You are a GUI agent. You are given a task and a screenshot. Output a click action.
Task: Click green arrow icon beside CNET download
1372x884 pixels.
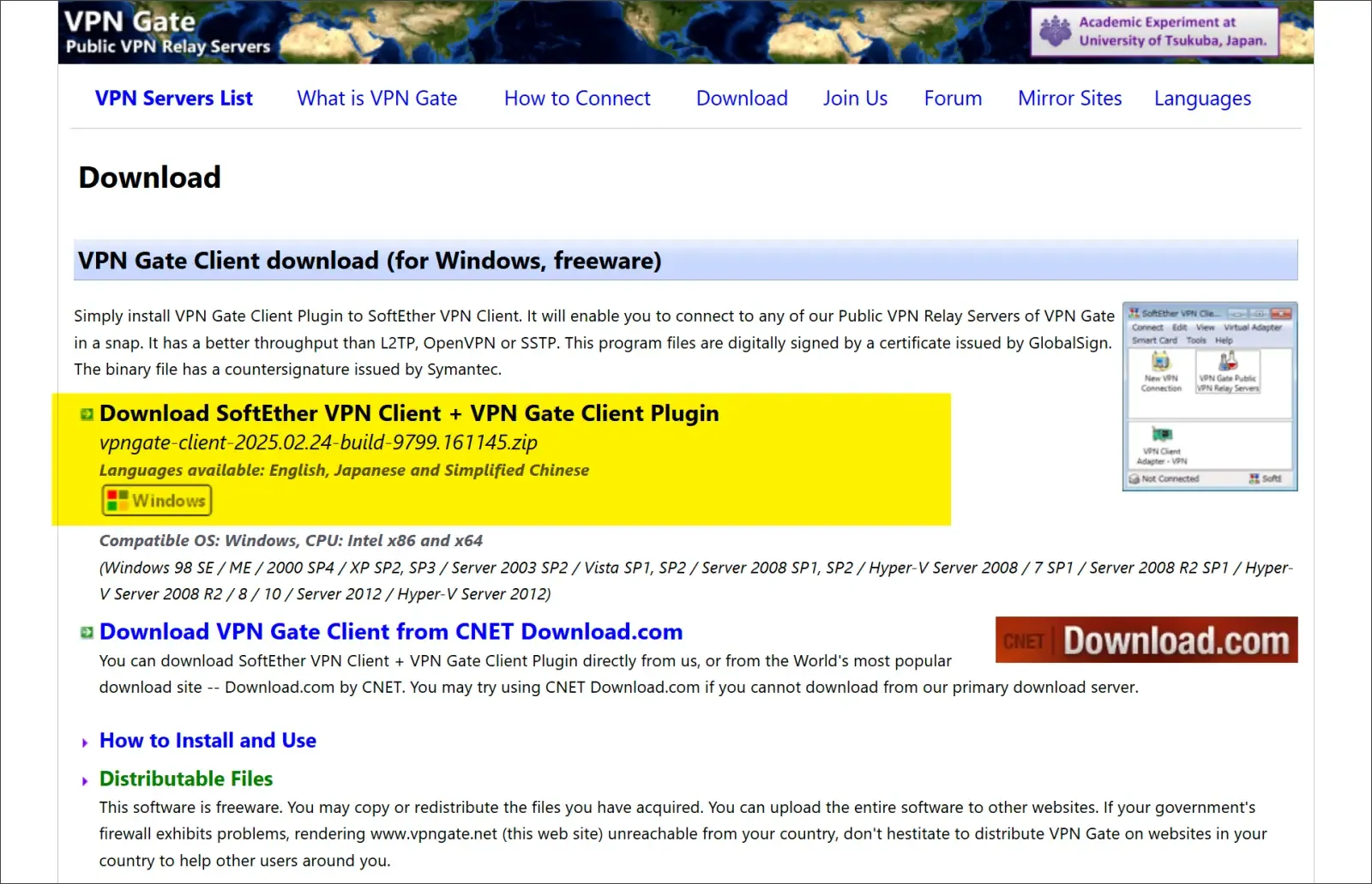(87, 633)
